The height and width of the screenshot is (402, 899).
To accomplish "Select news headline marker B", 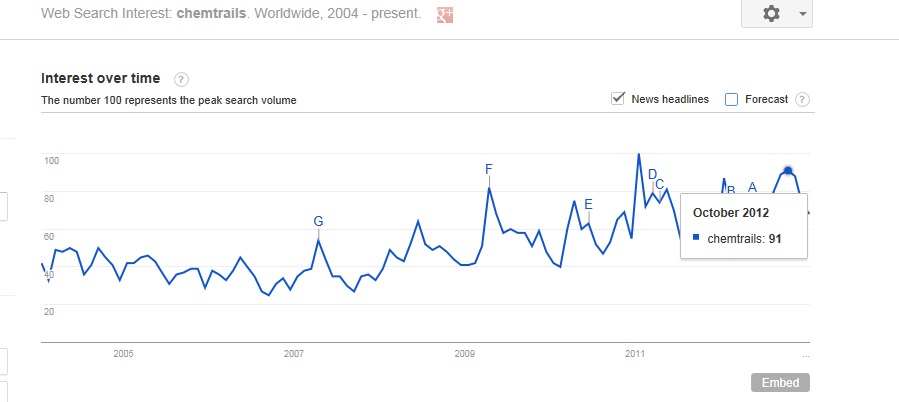I will (731, 189).
